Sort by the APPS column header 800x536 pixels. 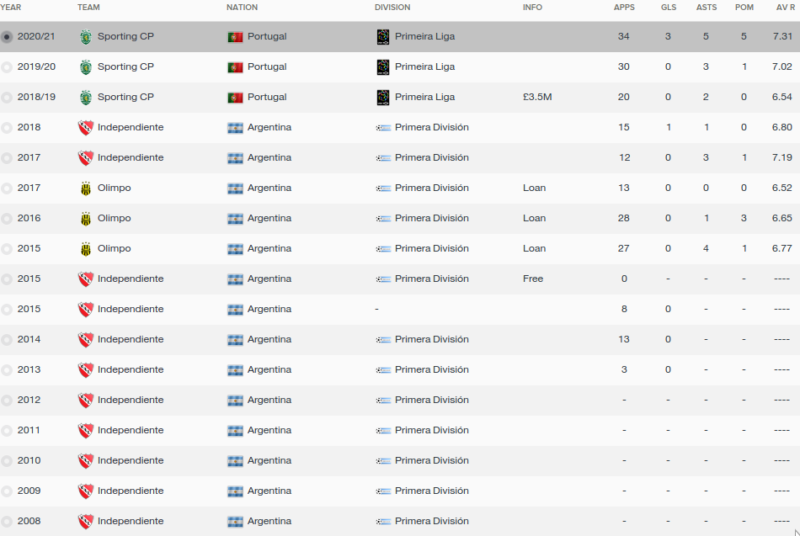coord(624,7)
